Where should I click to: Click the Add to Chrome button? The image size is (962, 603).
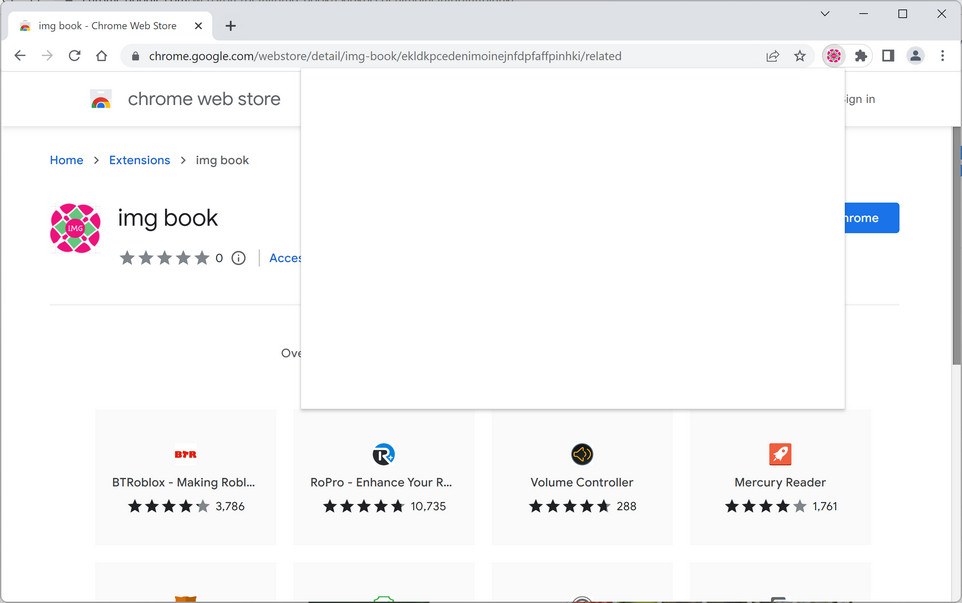pyautogui.click(x=872, y=218)
